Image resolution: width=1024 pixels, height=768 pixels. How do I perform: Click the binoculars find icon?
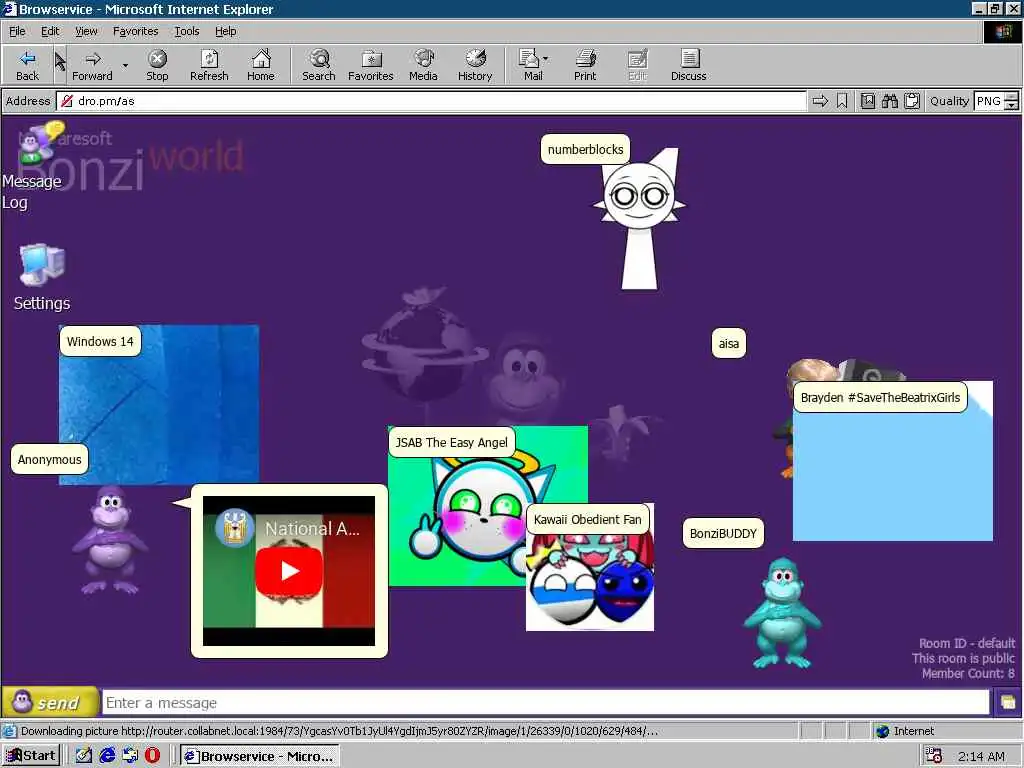point(889,101)
